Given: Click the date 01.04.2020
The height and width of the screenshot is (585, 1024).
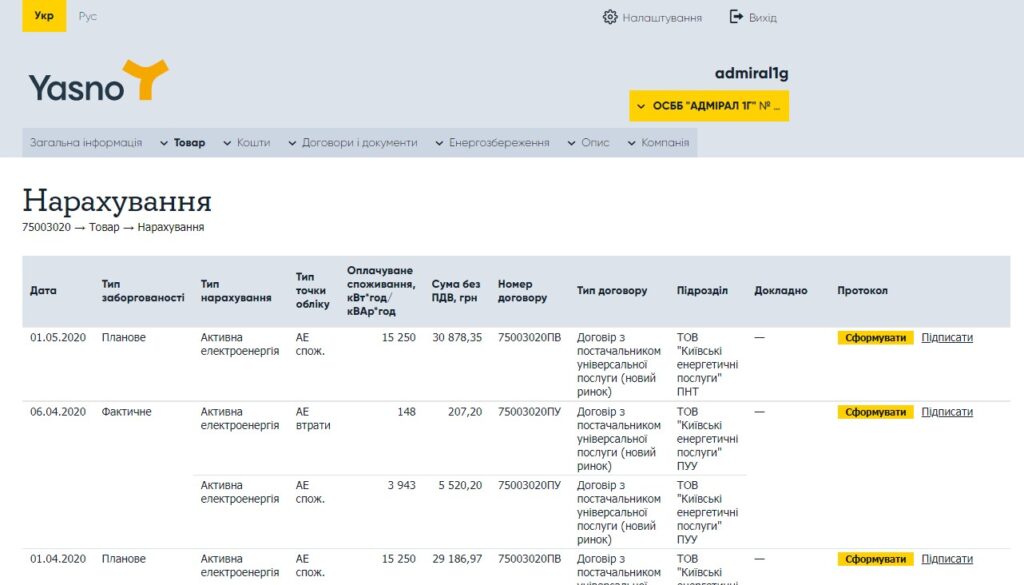Looking at the screenshot, I should pos(58,559).
